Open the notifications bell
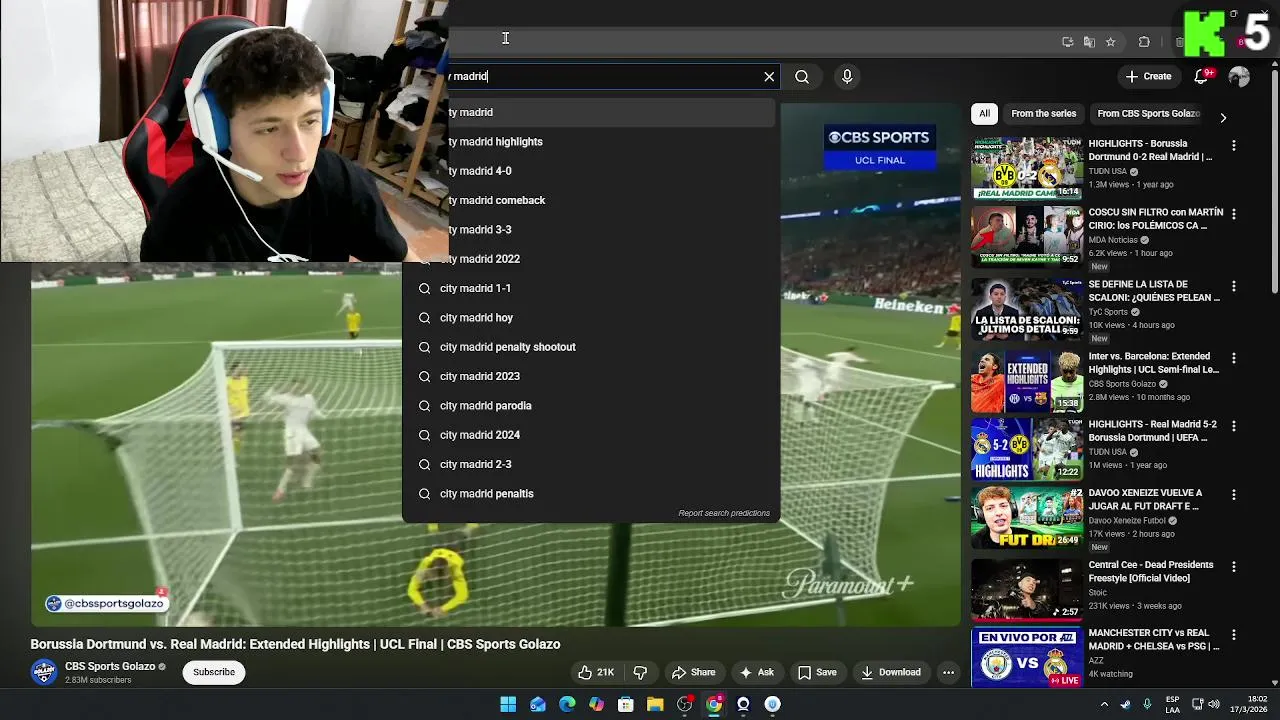The image size is (1280, 720). click(x=1202, y=76)
